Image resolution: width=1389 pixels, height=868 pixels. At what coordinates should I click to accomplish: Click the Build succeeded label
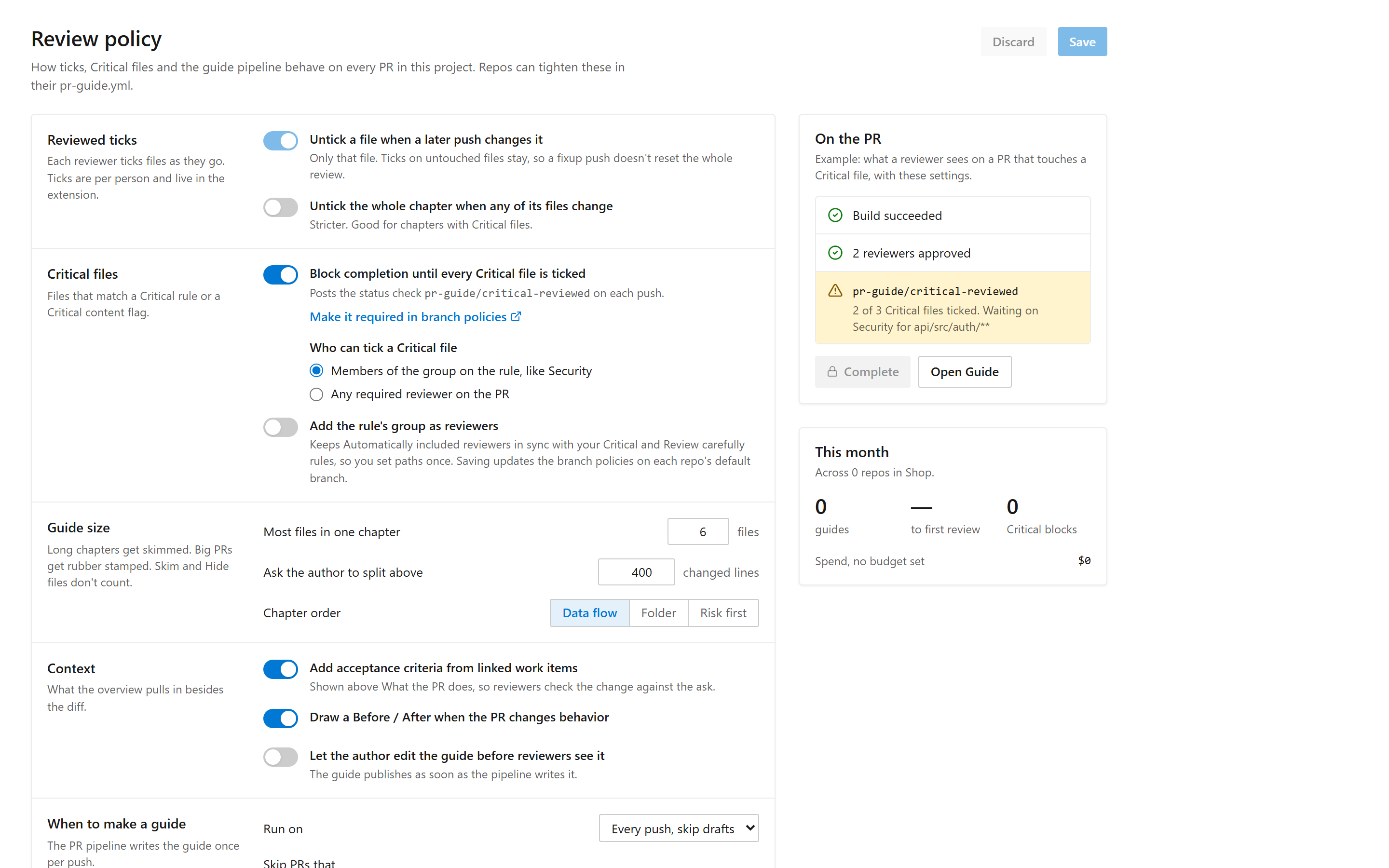pos(897,216)
